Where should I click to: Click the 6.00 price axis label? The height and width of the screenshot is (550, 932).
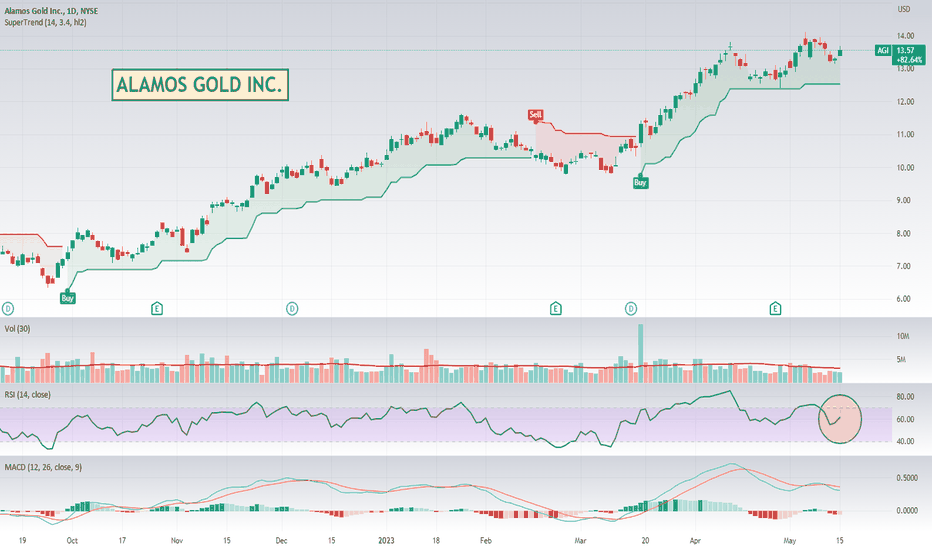[903, 299]
